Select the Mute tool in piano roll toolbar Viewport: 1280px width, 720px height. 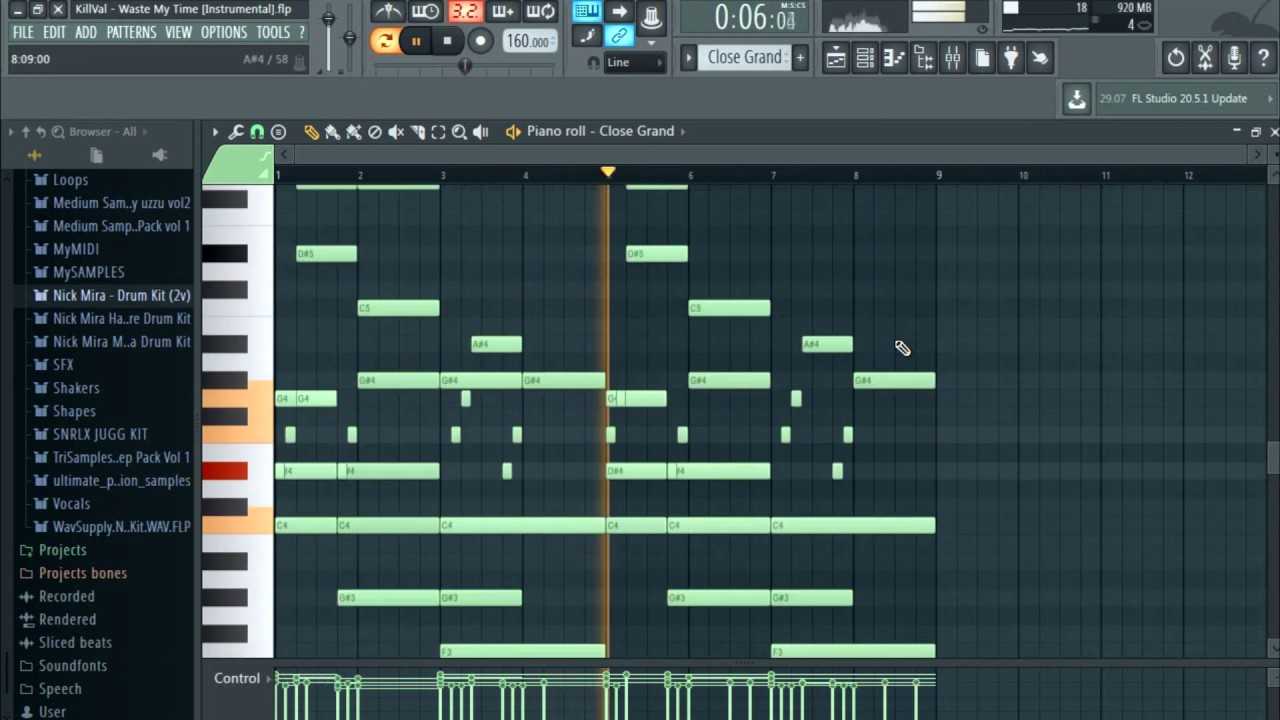coord(396,132)
